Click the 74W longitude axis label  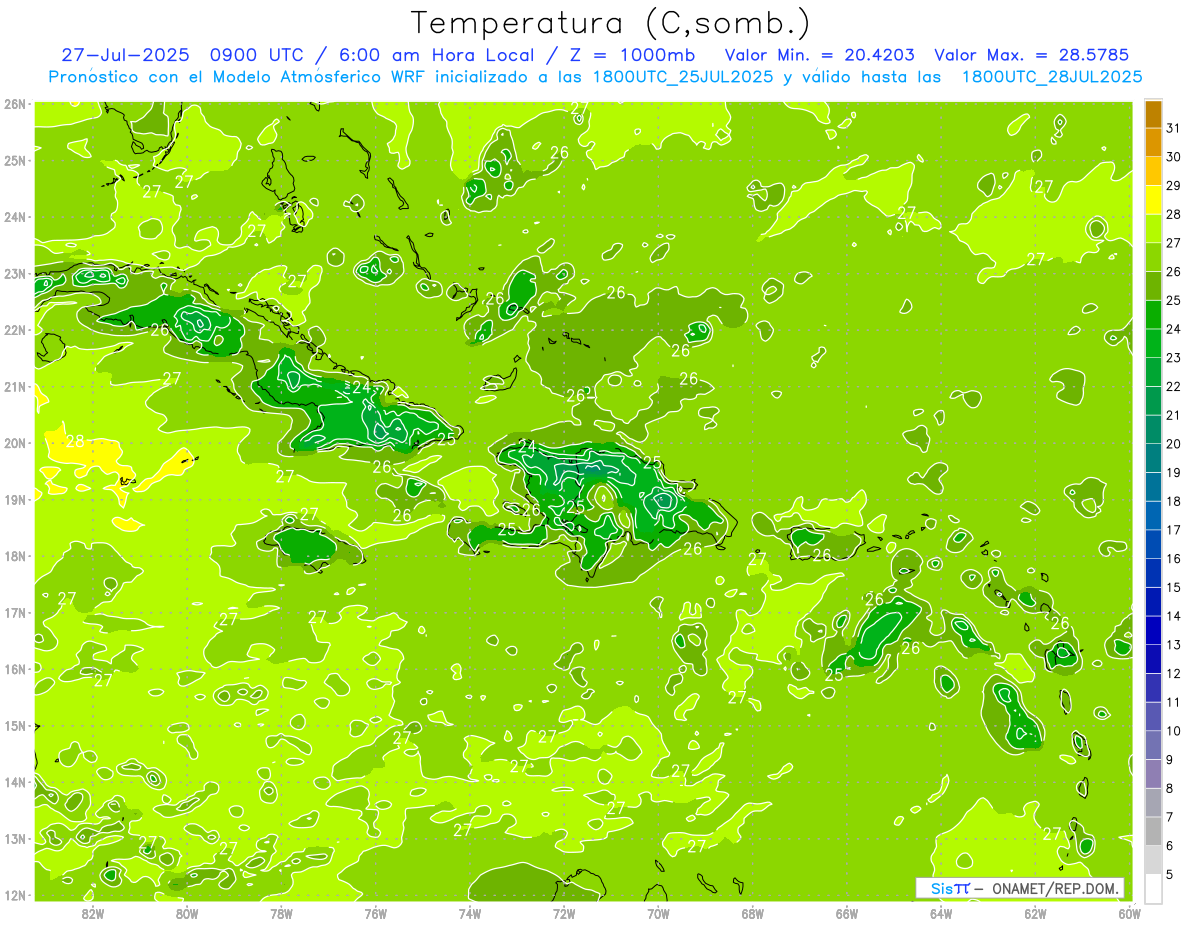click(469, 913)
